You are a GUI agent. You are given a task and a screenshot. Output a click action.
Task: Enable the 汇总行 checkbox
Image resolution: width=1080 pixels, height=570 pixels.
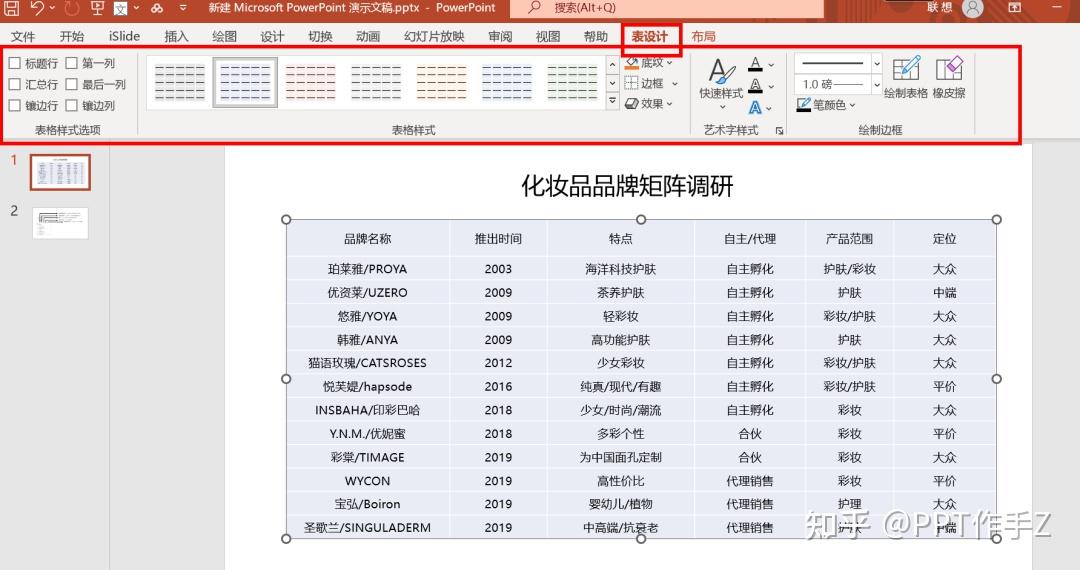coord(14,85)
